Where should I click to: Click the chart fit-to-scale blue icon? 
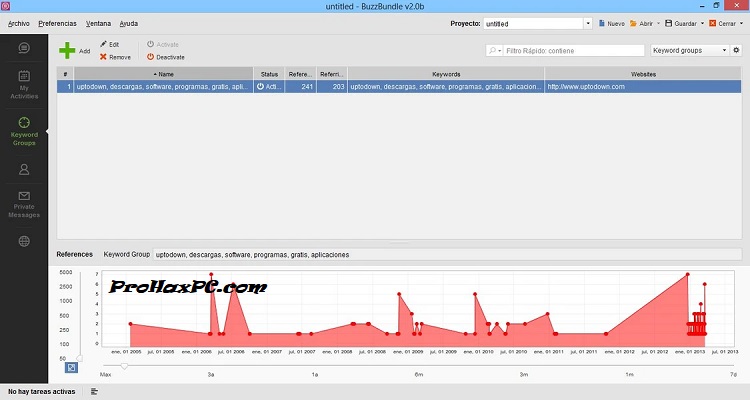(71, 367)
